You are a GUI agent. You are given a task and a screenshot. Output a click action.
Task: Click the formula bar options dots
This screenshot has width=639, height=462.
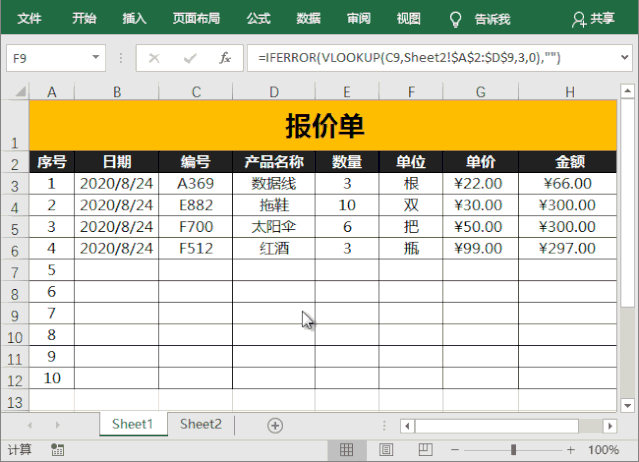[121, 58]
